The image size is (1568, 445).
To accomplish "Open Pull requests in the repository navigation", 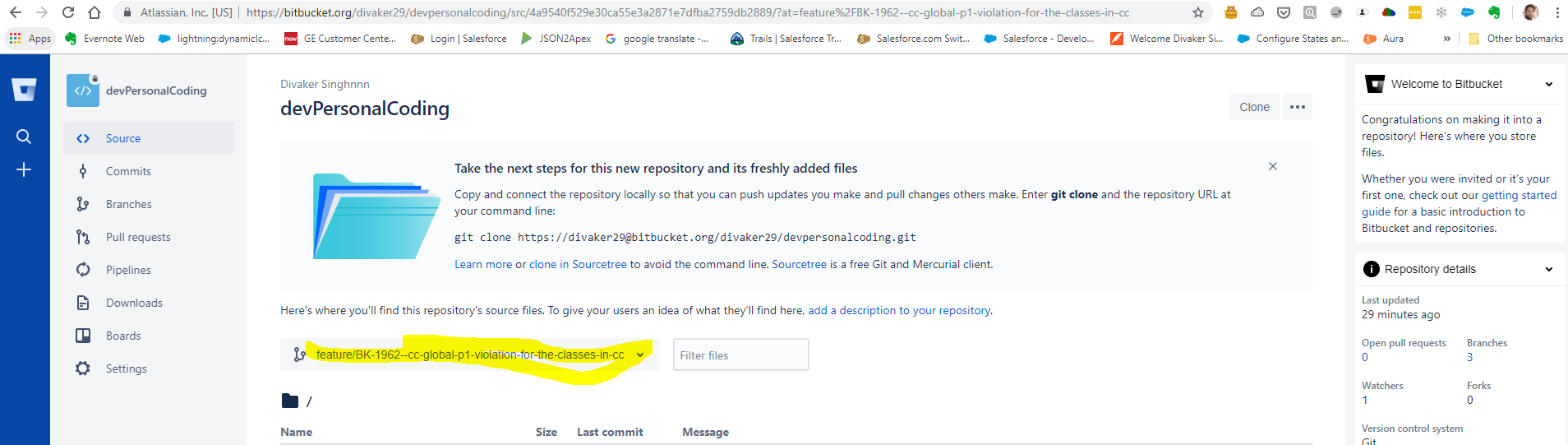I will click(x=149, y=237).
